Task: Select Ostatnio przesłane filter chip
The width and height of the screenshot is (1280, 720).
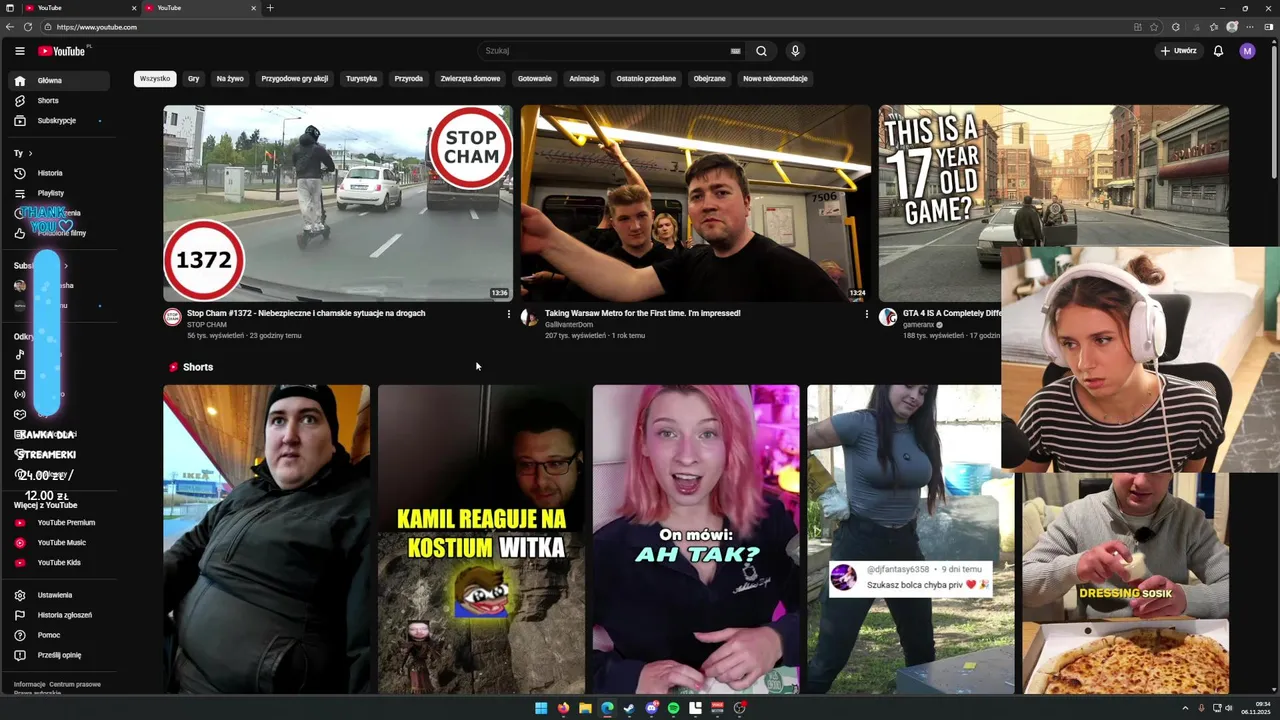Action: (x=646, y=78)
